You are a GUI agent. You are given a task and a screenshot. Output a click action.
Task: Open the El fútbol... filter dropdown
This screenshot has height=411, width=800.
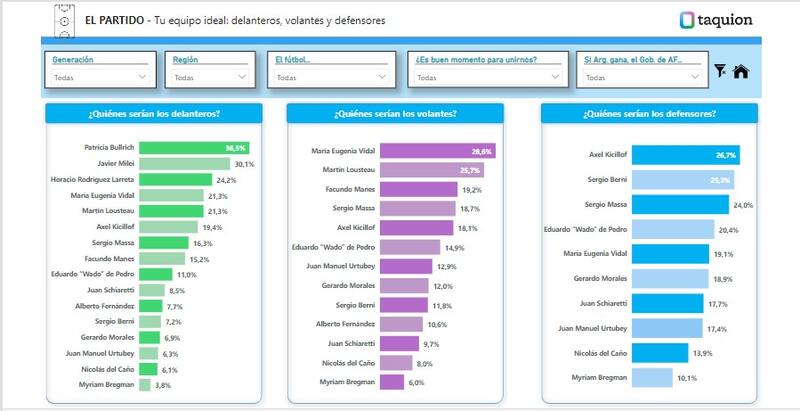[332, 77]
